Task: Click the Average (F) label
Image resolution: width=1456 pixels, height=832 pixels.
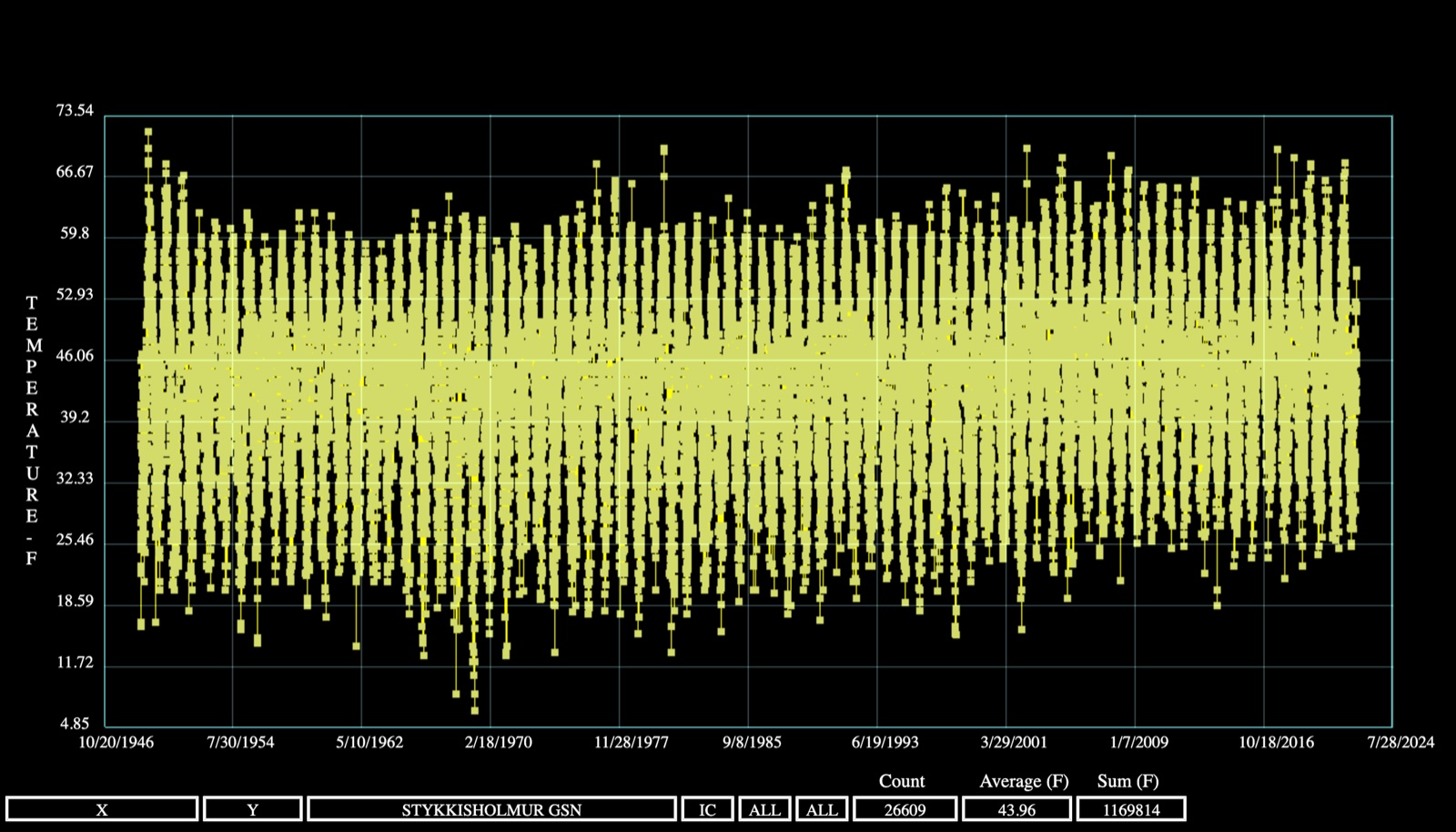Action: 1024,781
